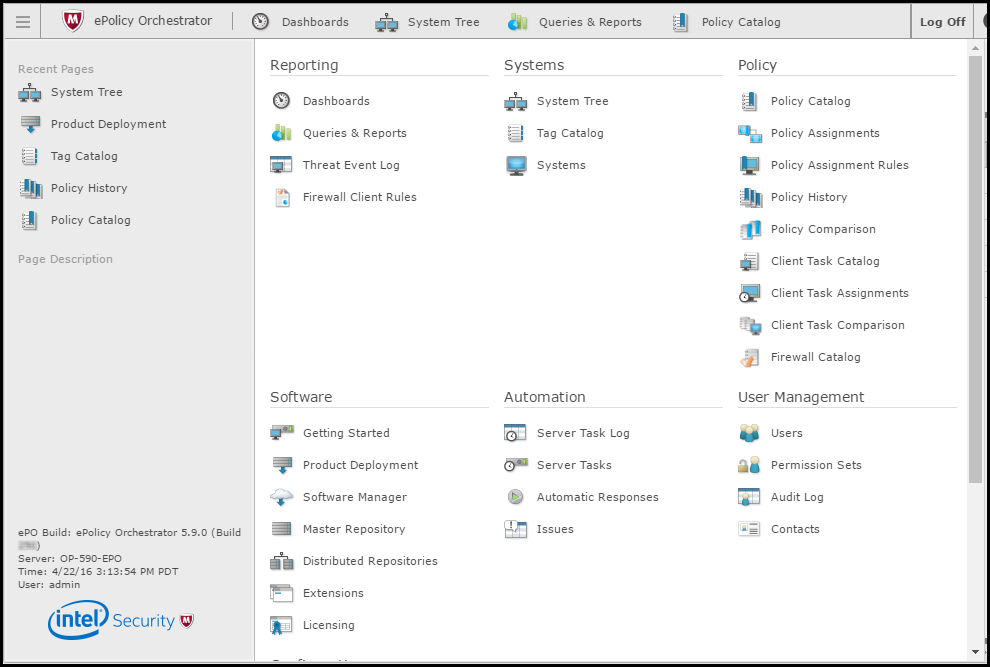This screenshot has width=990, height=667.
Task: Click the Queries & Reports icon under Reporting
Action: (281, 133)
